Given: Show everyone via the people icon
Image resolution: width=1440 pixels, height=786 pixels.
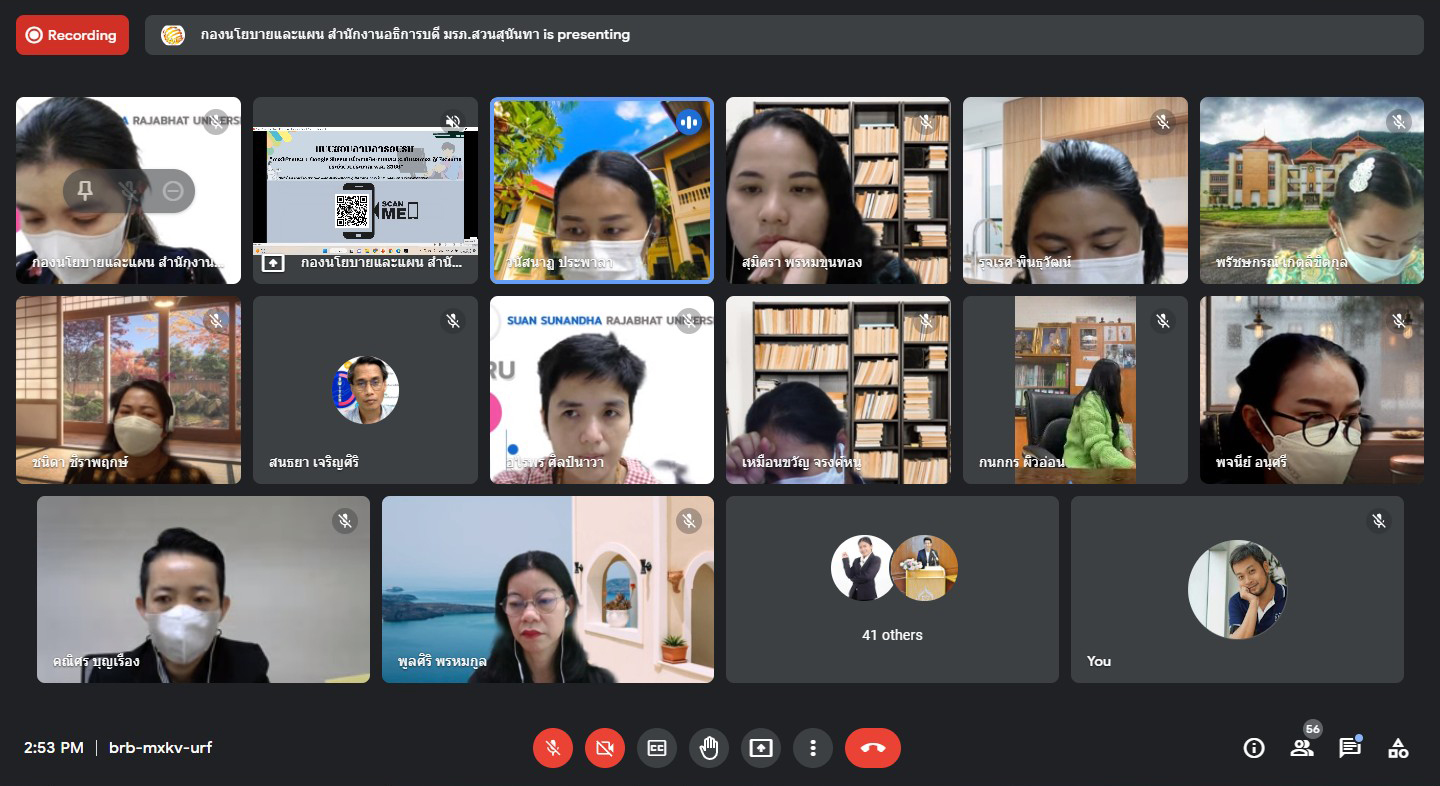Looking at the screenshot, I should coord(1302,748).
